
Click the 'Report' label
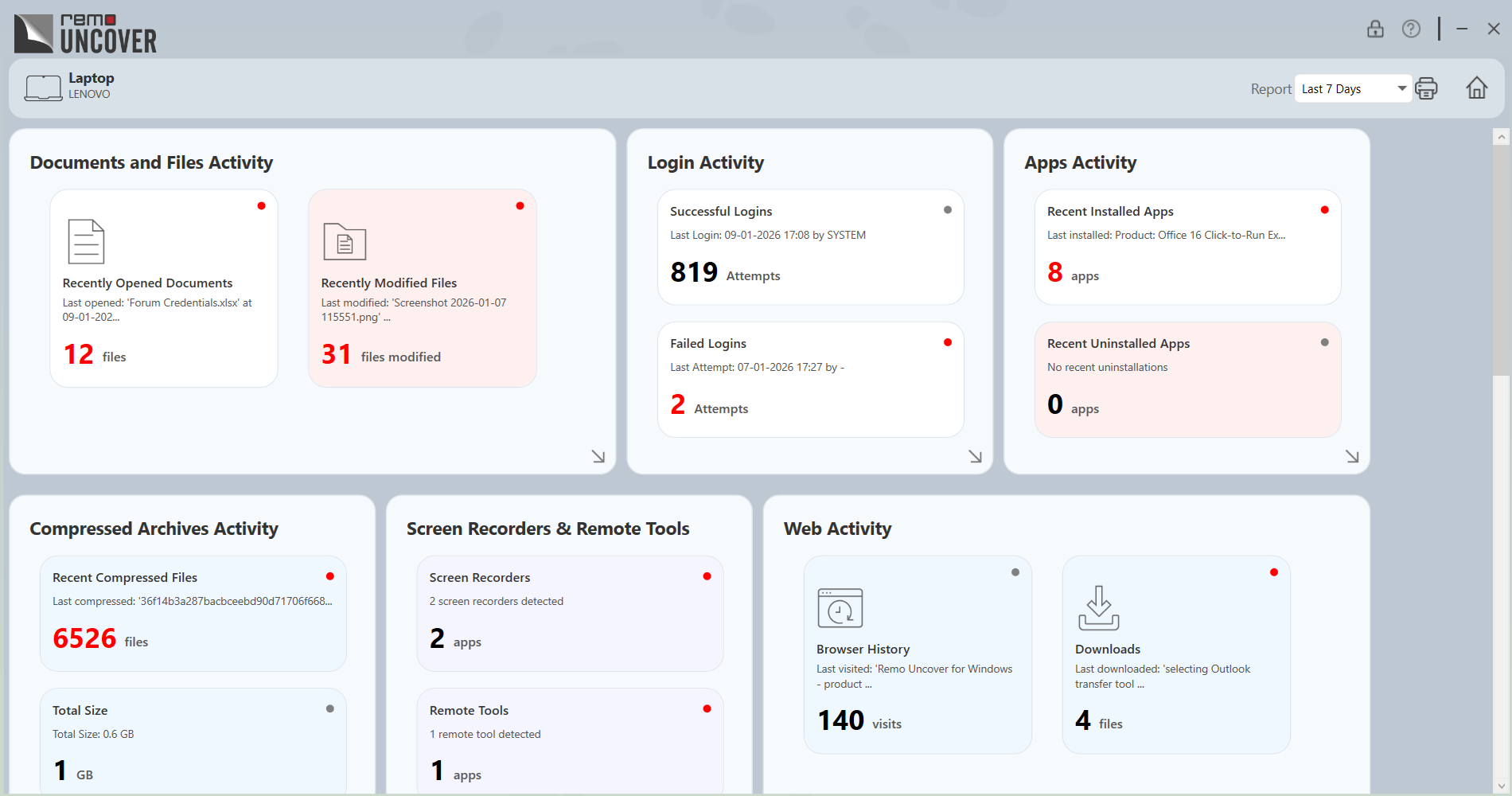1271,89
